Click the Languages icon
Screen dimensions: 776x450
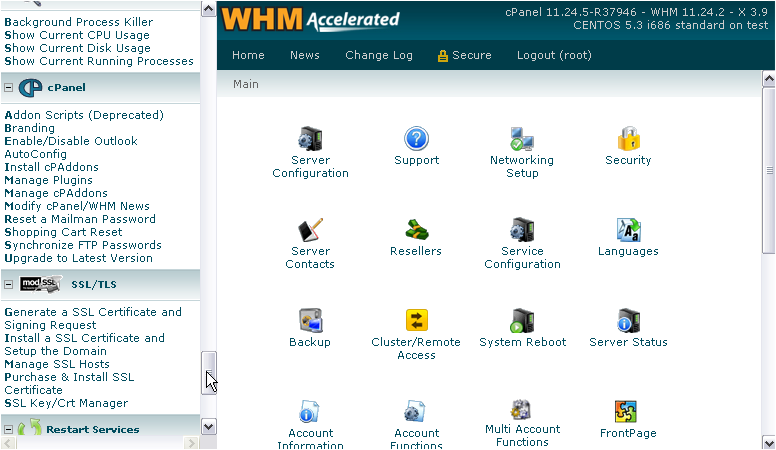click(x=628, y=230)
